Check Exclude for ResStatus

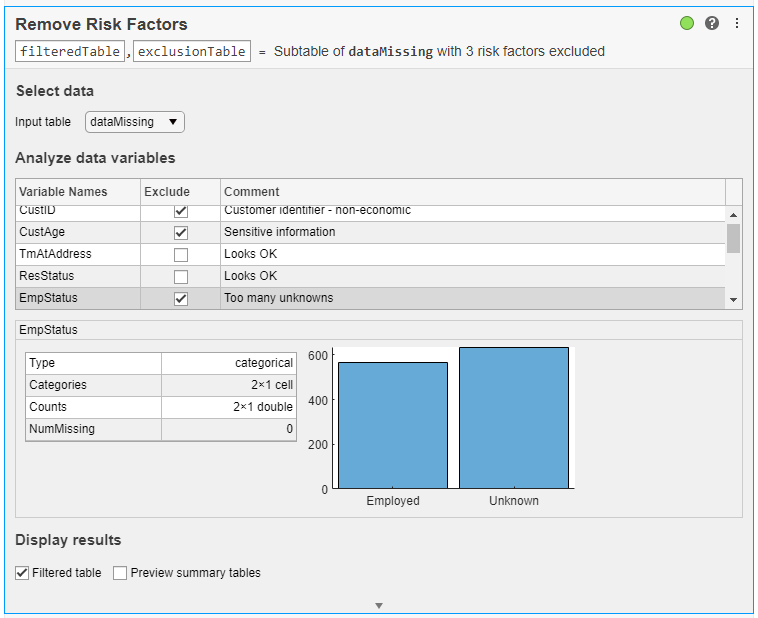pyautogui.click(x=181, y=277)
